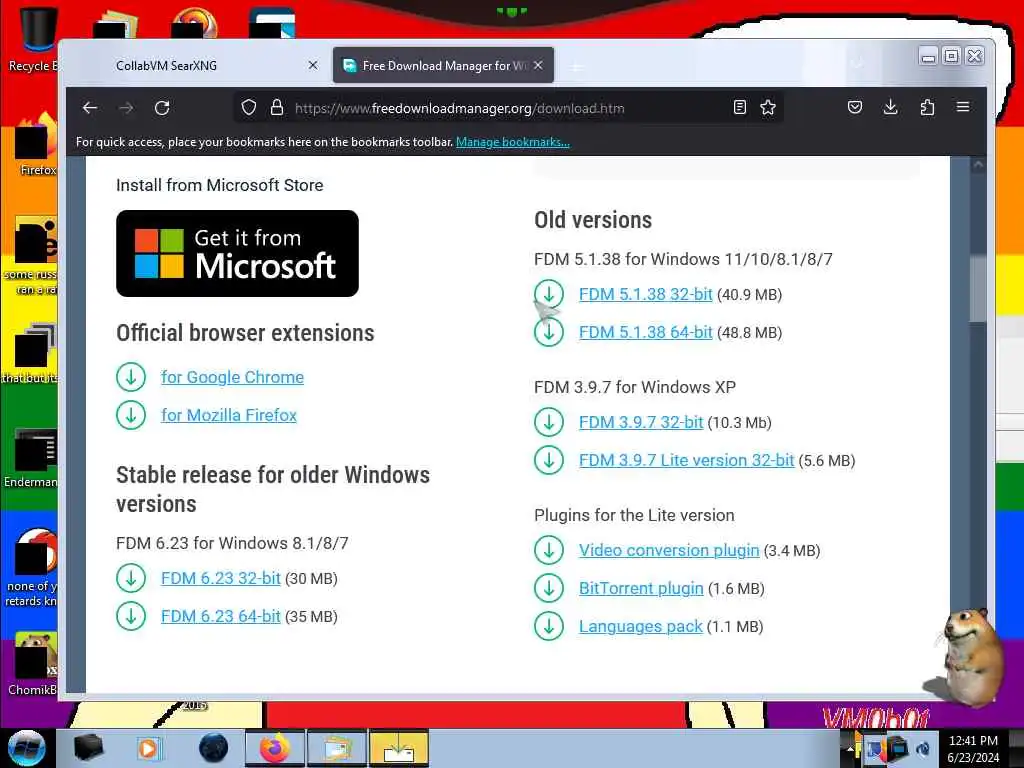Download FDM 3.9.7 Lite version 32-bit
The height and width of the screenshot is (768, 1024).
click(686, 460)
